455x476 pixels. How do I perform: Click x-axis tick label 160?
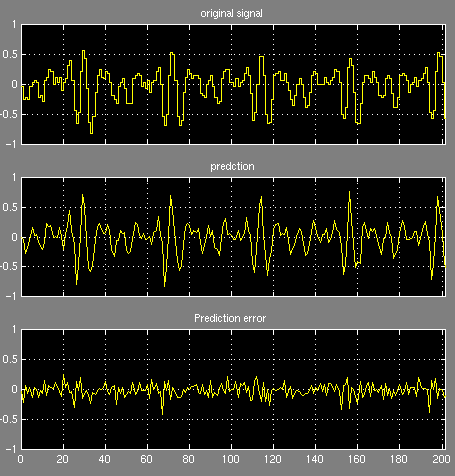[x=357, y=459]
